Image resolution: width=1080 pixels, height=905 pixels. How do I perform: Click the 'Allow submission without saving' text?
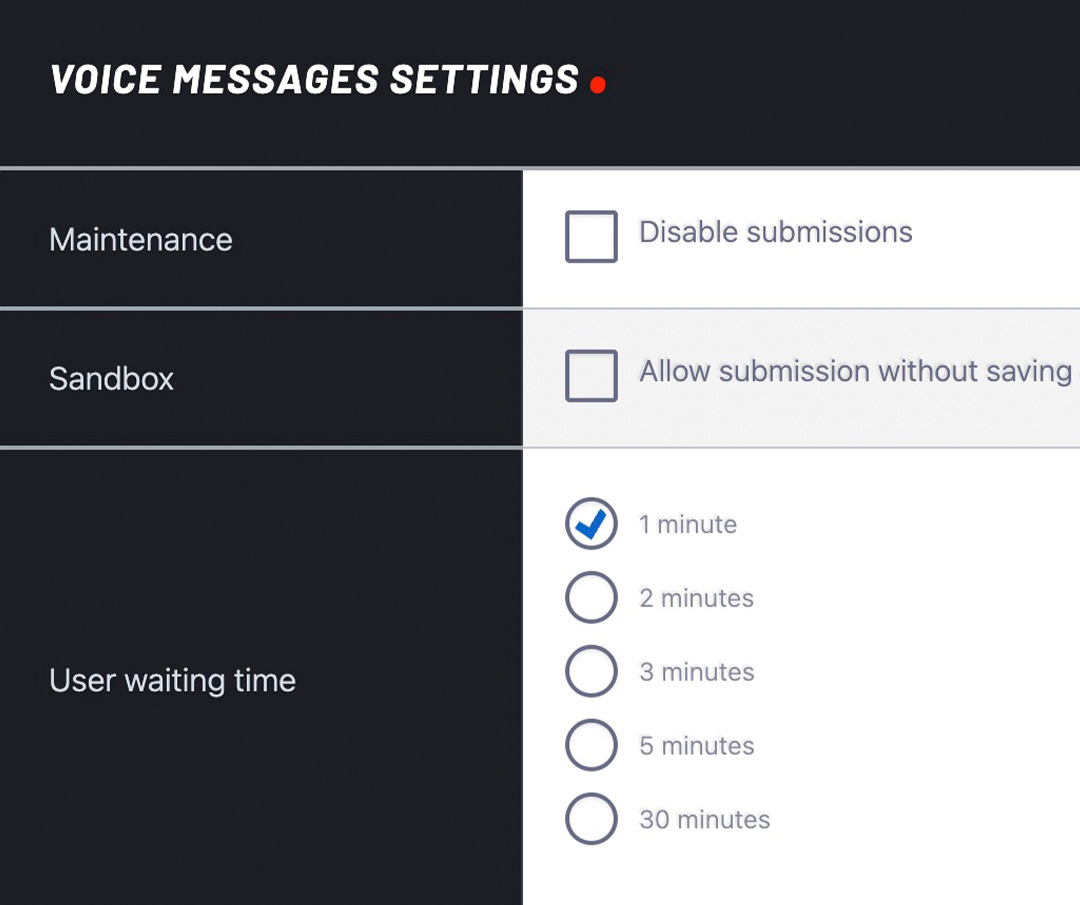pyautogui.click(x=855, y=371)
